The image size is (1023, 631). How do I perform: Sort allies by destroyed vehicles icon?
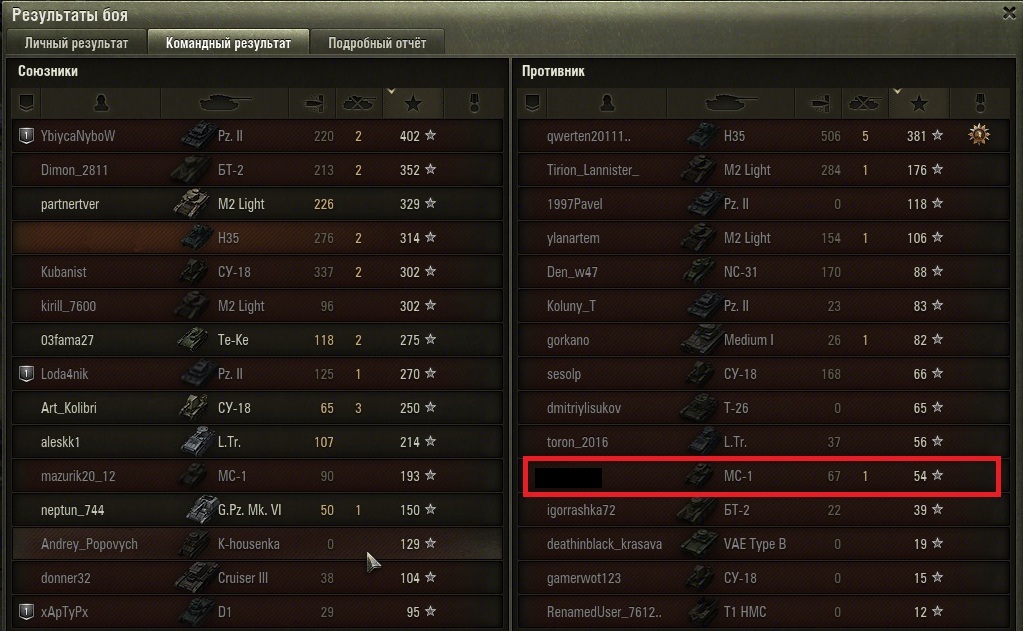click(x=359, y=103)
